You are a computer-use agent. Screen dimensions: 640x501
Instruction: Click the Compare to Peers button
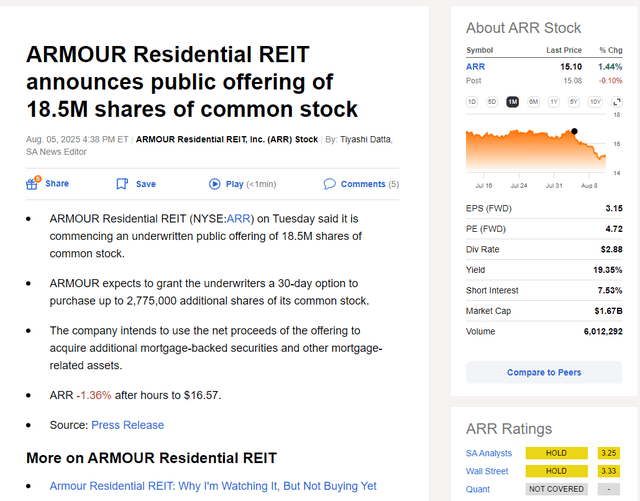coord(544,372)
